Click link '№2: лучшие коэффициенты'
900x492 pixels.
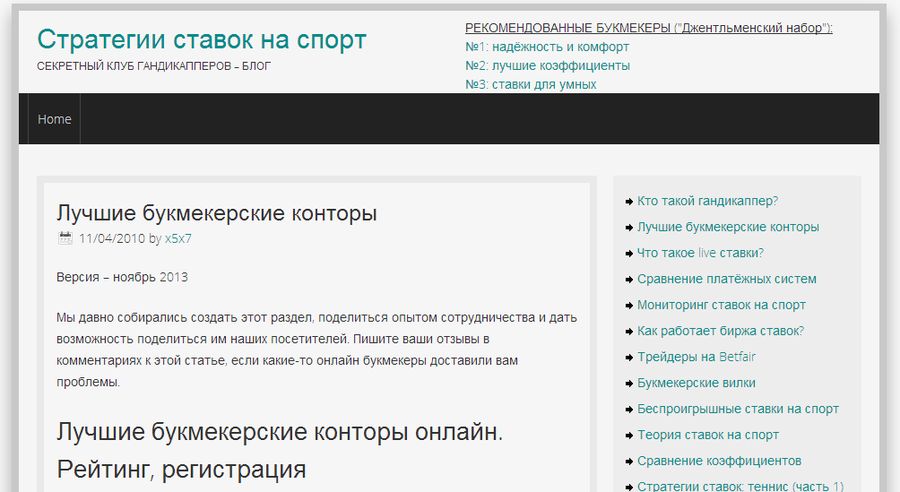(548, 65)
